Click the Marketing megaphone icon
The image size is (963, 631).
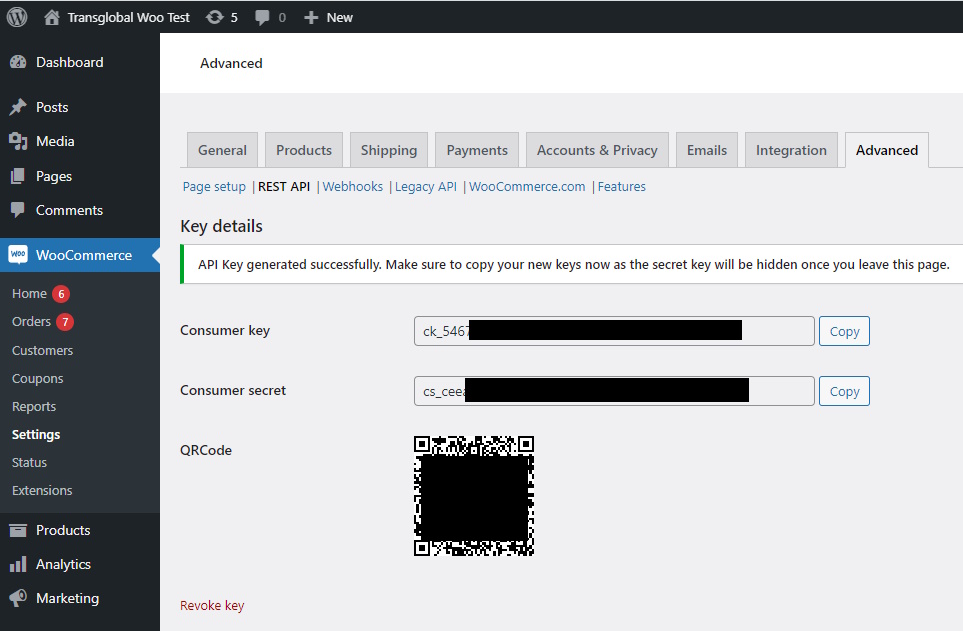point(18,598)
